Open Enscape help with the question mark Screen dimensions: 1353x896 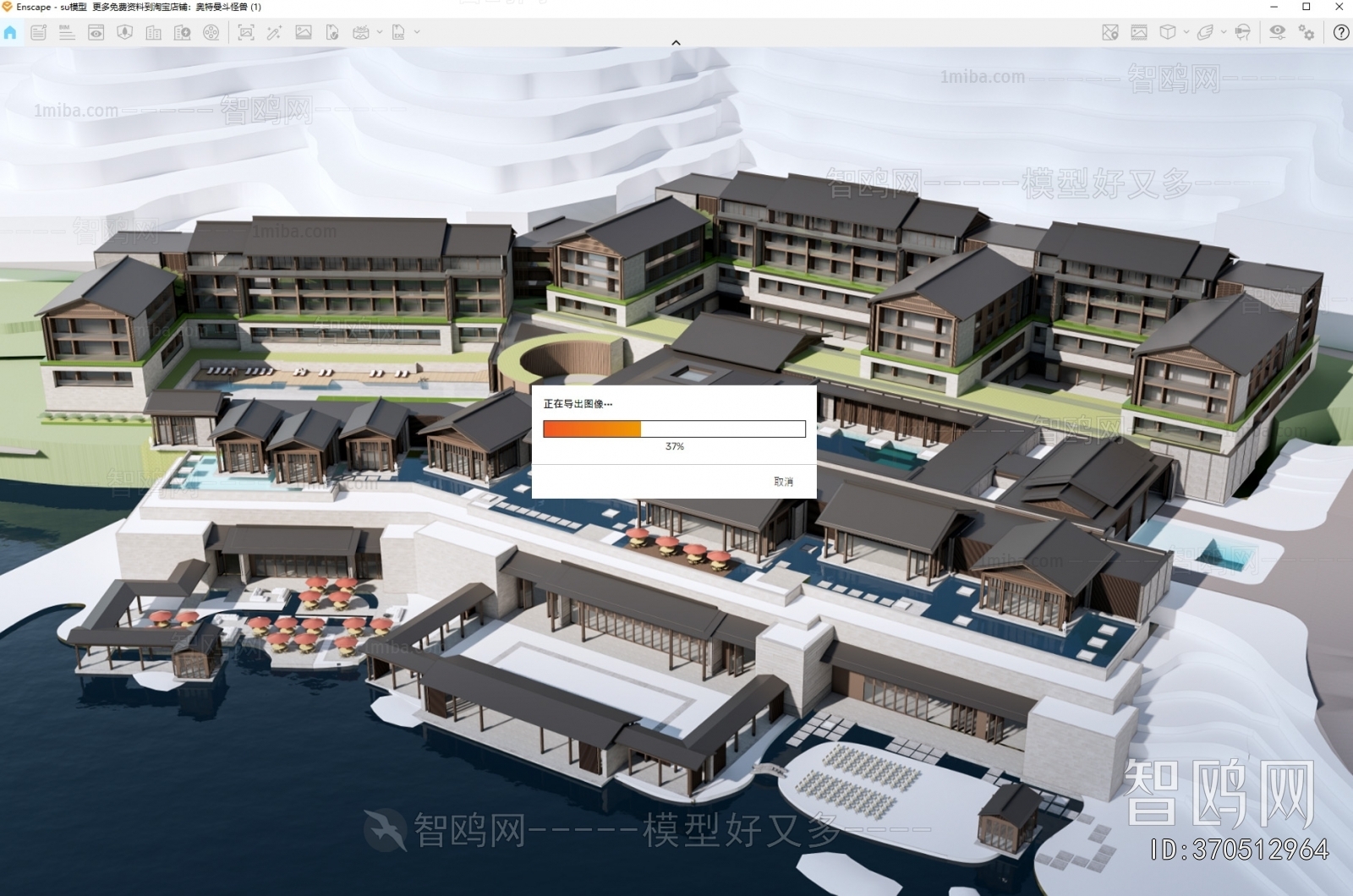pos(1343,33)
